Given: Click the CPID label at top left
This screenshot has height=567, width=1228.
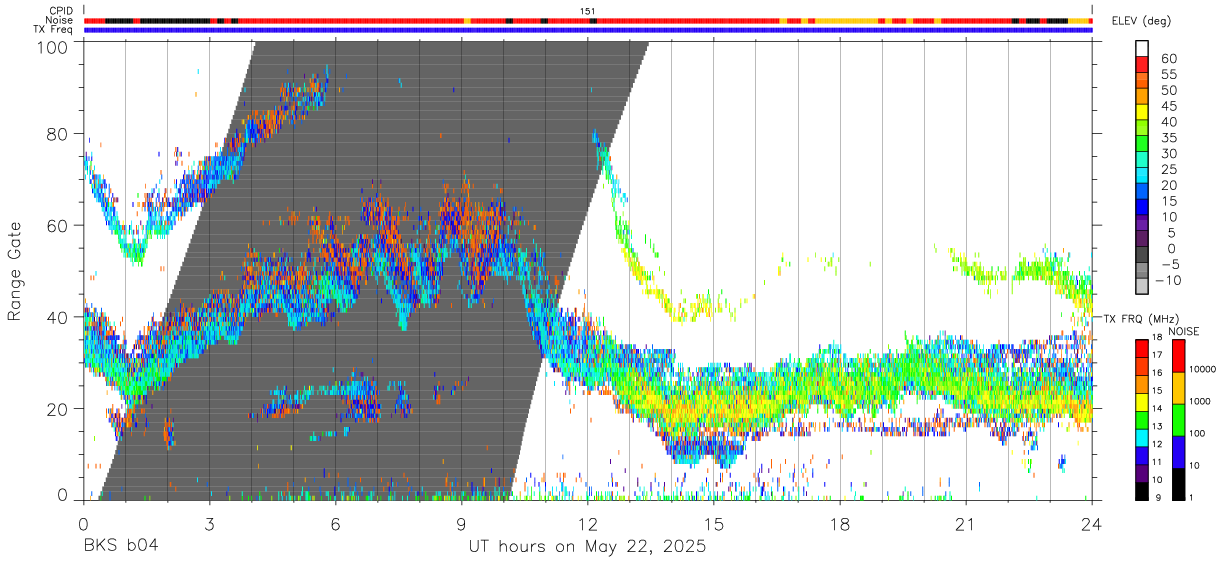Looking at the screenshot, I should (x=61, y=11).
